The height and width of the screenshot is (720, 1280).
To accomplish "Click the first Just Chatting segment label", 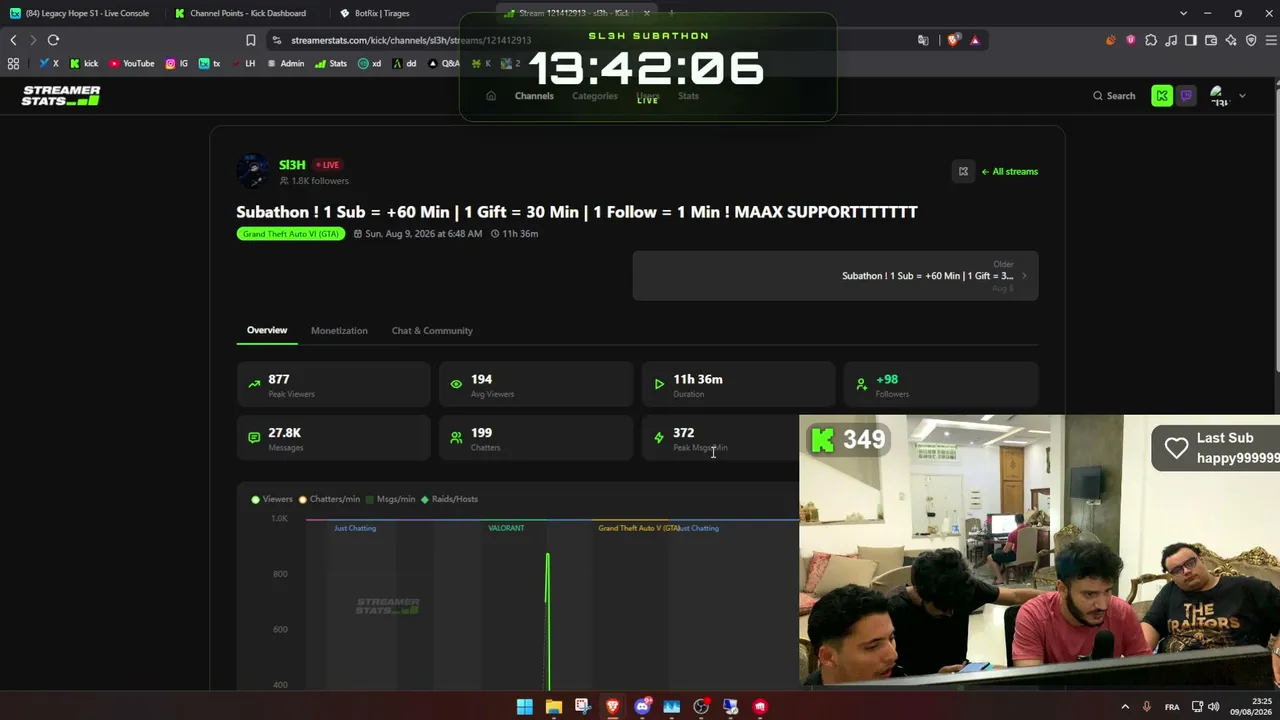I will click(x=355, y=528).
